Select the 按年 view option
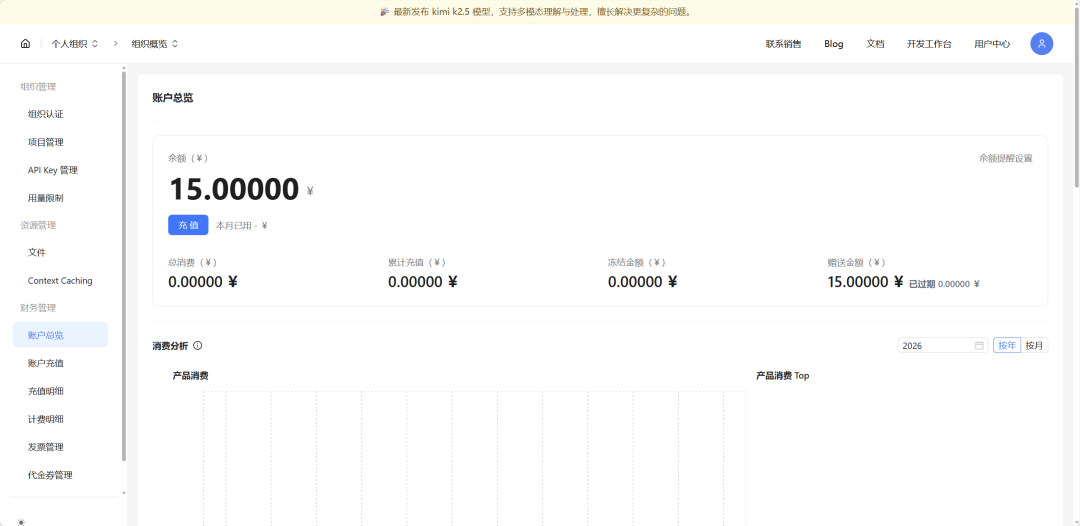The image size is (1080, 526). pyautogui.click(x=1006, y=346)
